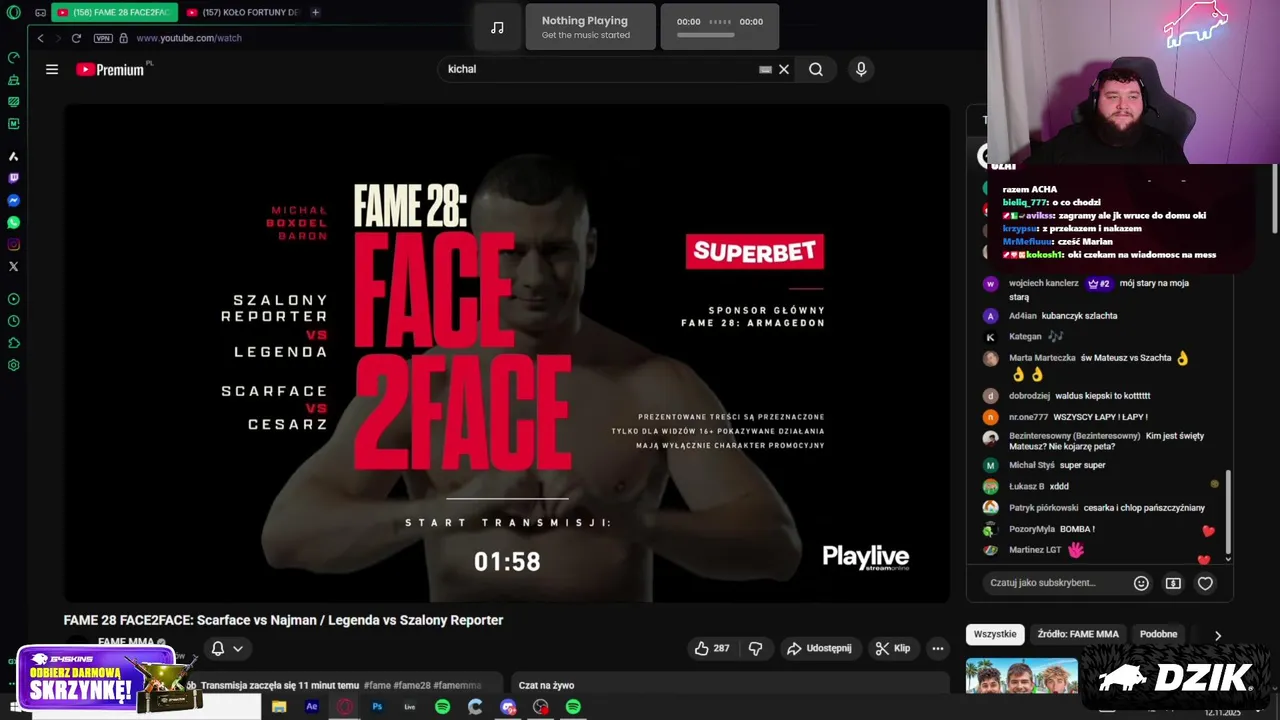This screenshot has width=1280, height=720.
Task: Open File Explorer from the taskbar
Action: click(x=279, y=707)
